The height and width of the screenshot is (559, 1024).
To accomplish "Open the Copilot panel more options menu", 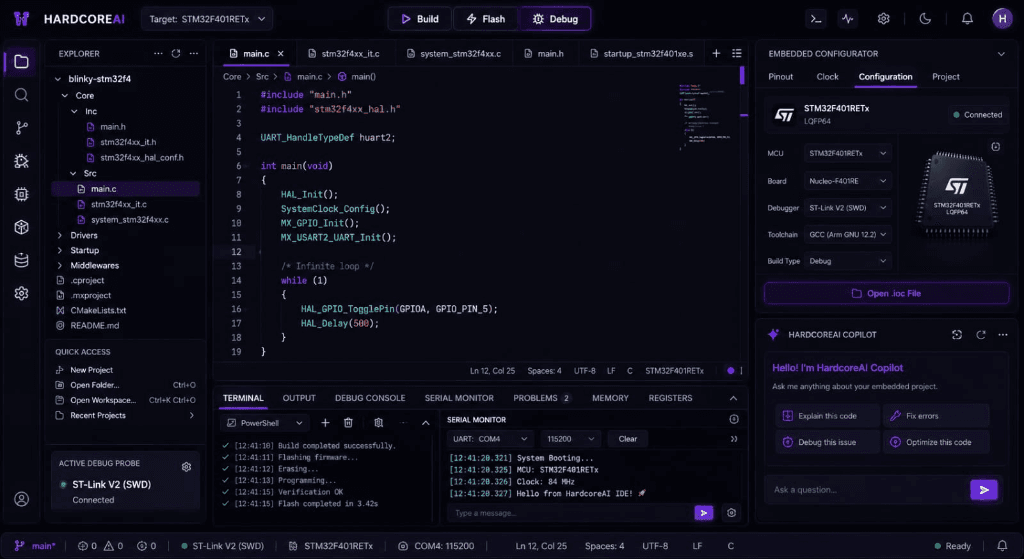I will click(1002, 334).
